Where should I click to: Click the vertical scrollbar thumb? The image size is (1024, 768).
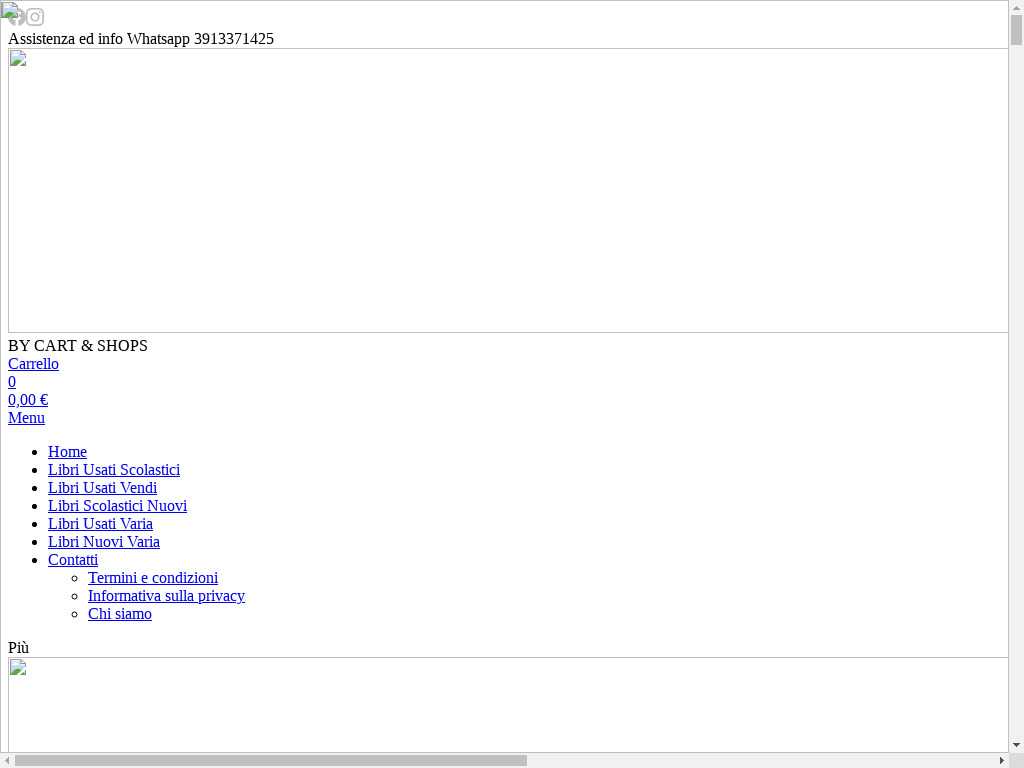click(1016, 30)
